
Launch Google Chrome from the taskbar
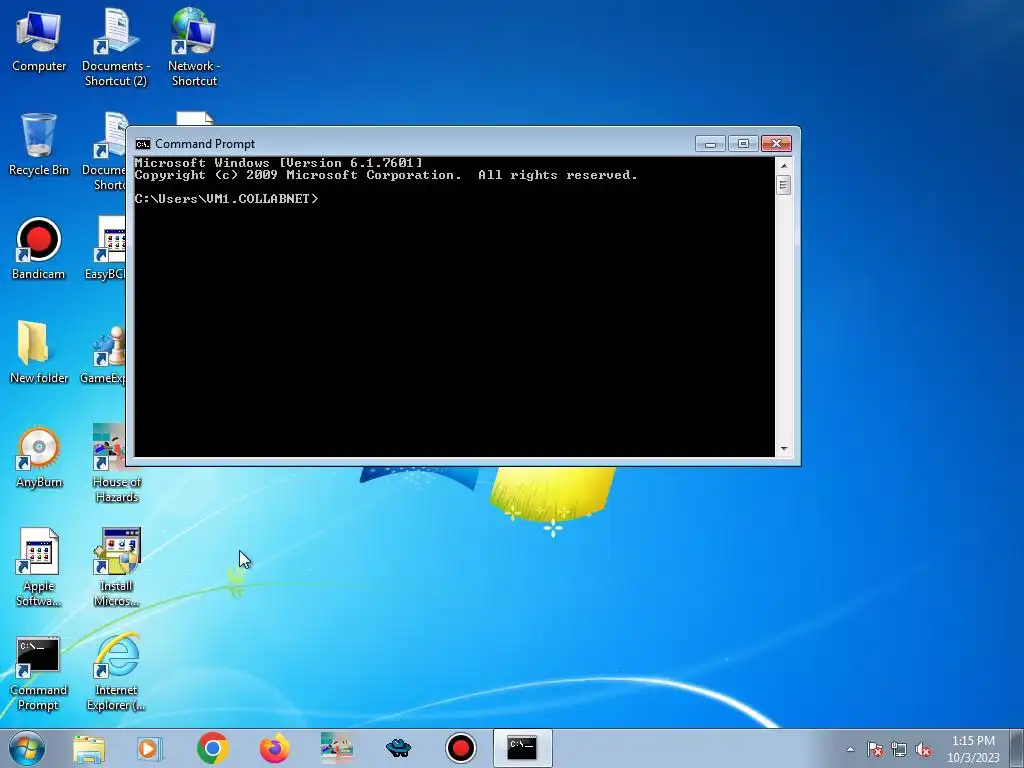[212, 748]
